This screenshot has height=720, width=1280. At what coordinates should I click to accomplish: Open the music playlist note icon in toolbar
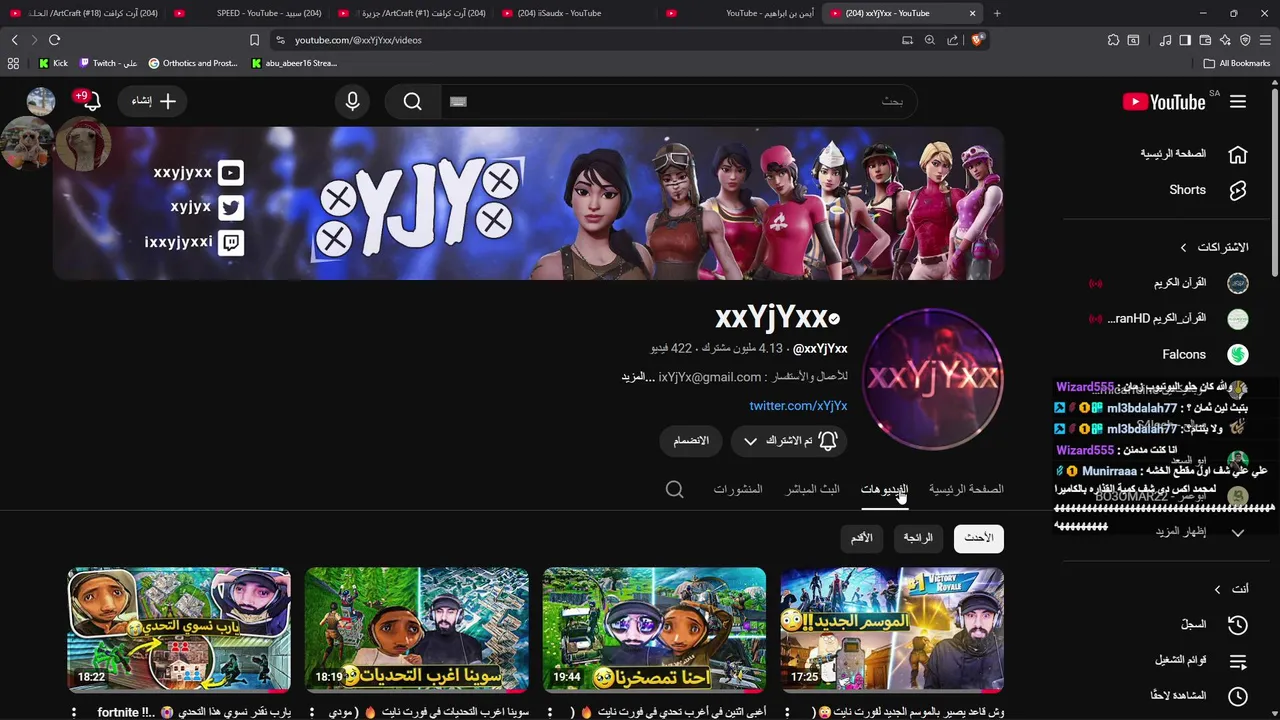click(1166, 40)
